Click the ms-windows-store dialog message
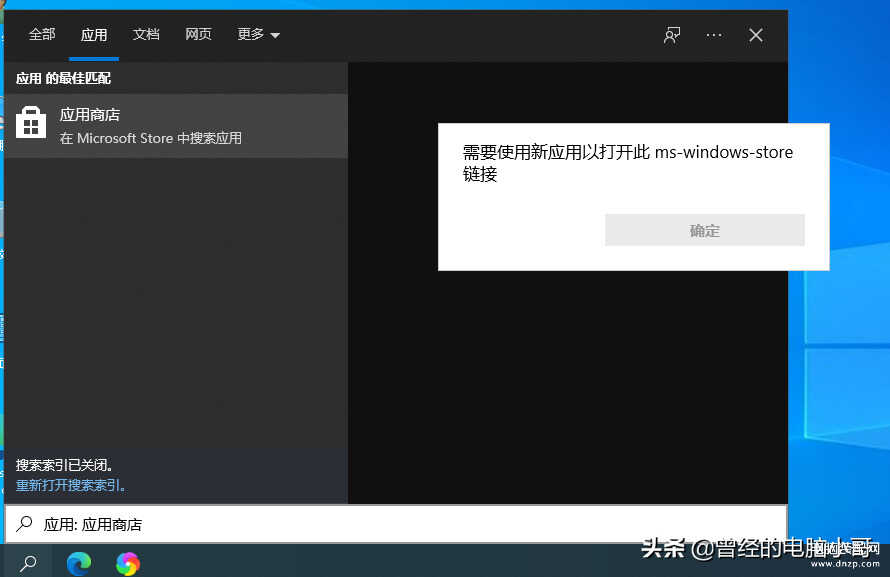This screenshot has height=577, width=890. (627, 163)
